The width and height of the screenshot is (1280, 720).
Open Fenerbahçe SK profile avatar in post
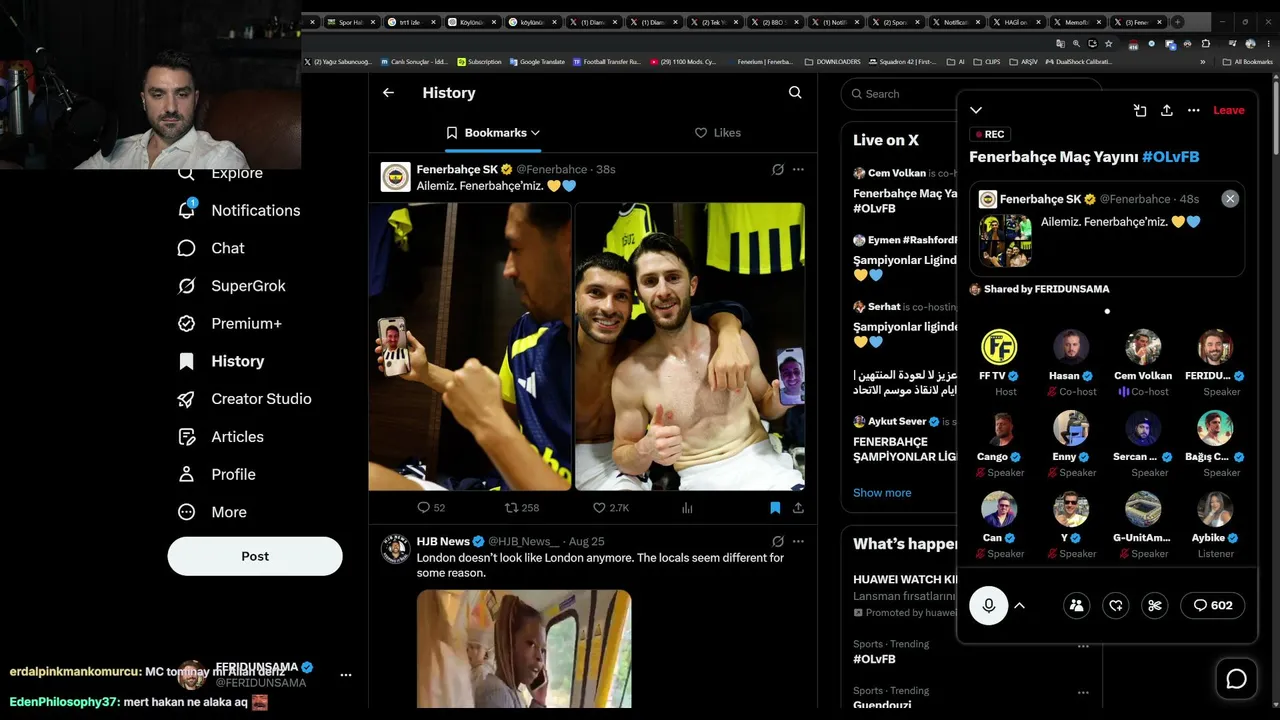pos(396,177)
